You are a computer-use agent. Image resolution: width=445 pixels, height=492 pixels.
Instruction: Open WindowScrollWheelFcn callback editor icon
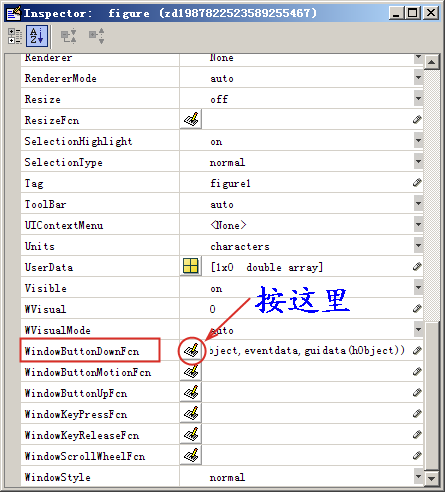point(191,455)
